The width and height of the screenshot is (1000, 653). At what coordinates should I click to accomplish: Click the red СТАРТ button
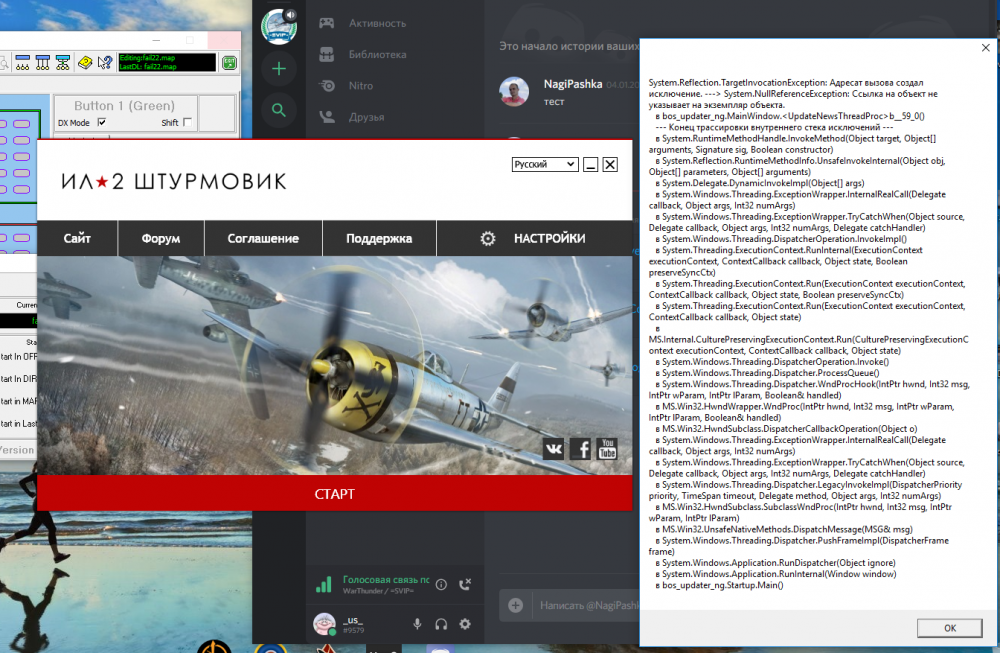tap(335, 494)
